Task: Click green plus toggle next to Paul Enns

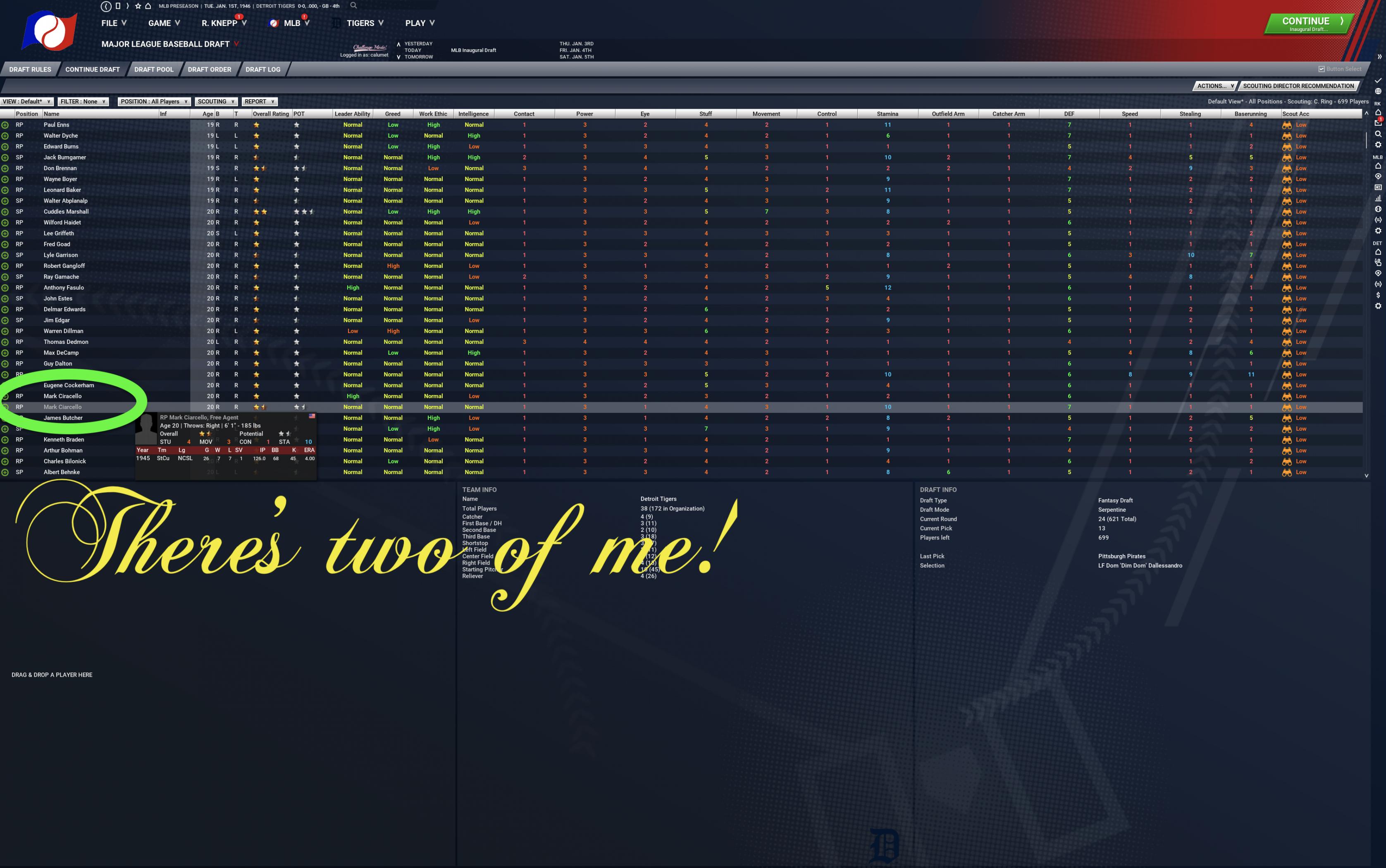Action: (x=5, y=125)
